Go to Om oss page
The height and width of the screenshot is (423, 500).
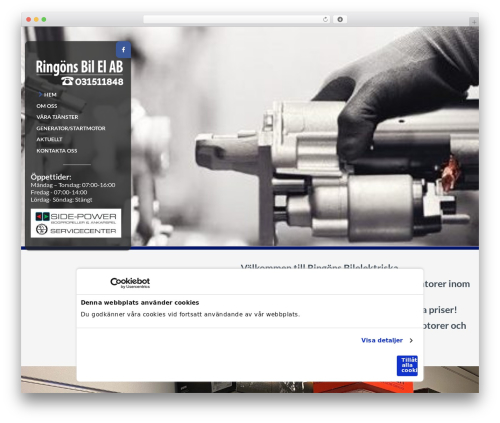pos(47,106)
